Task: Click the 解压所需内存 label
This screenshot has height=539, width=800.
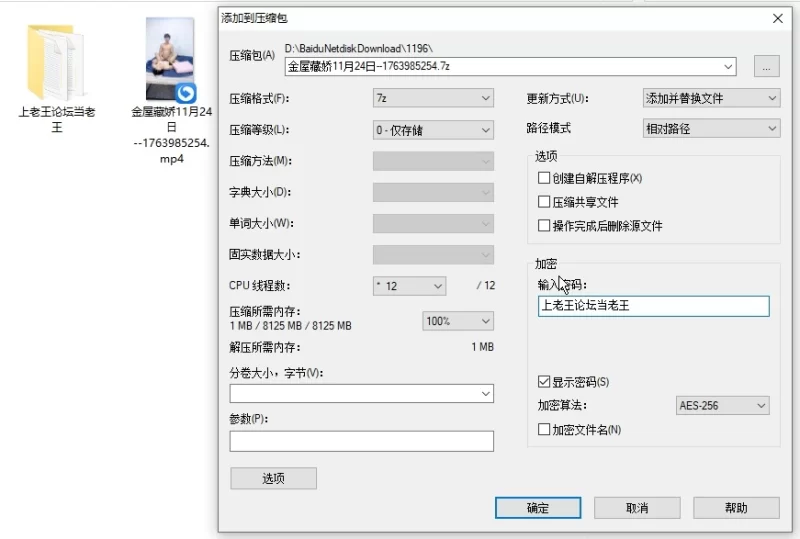Action: pyautogui.click(x=264, y=348)
